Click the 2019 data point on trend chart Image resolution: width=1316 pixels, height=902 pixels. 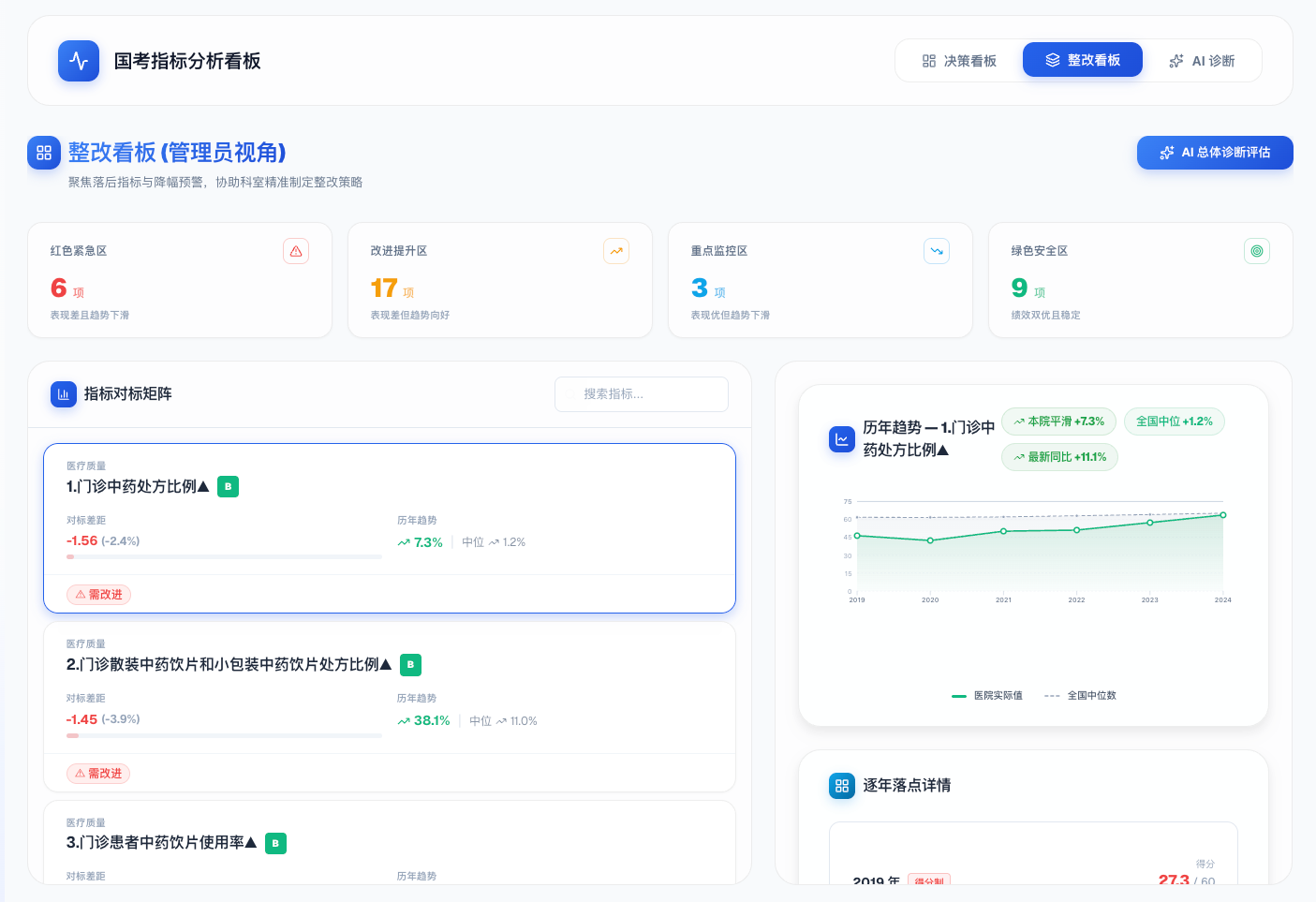coord(857,536)
